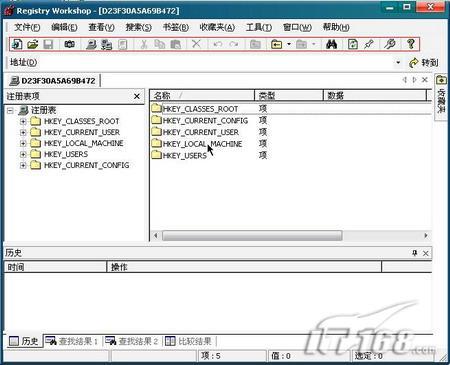Image resolution: width=450 pixels, height=365 pixels.
Task: Click the 转到 go button
Action: click(x=423, y=62)
